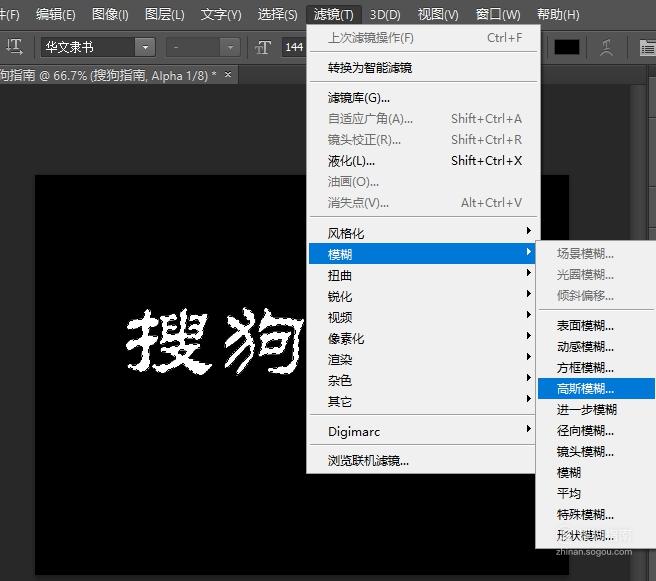Toggle text orientation icon in options bar

pos(14,47)
